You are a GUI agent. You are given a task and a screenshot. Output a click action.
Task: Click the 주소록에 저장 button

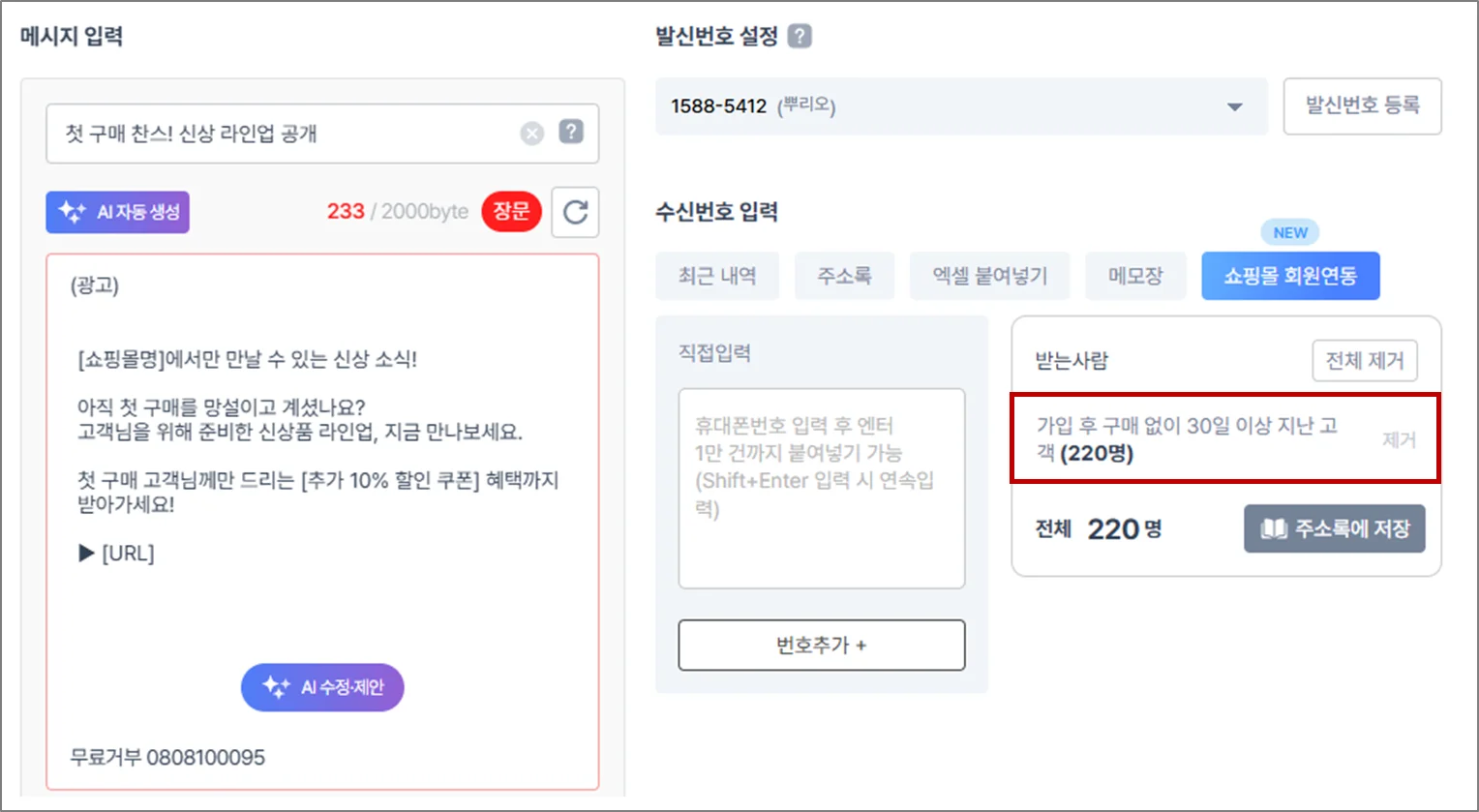click(1335, 528)
